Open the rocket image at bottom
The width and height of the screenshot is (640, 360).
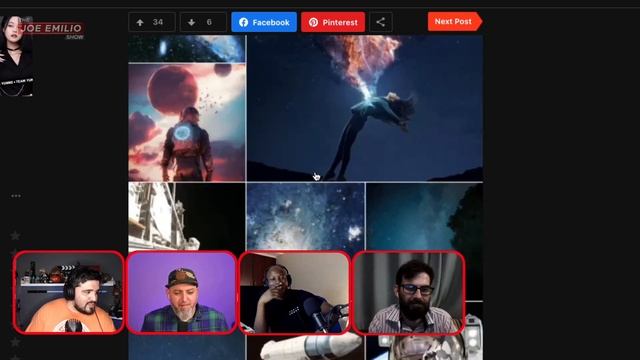pyautogui.click(x=306, y=347)
